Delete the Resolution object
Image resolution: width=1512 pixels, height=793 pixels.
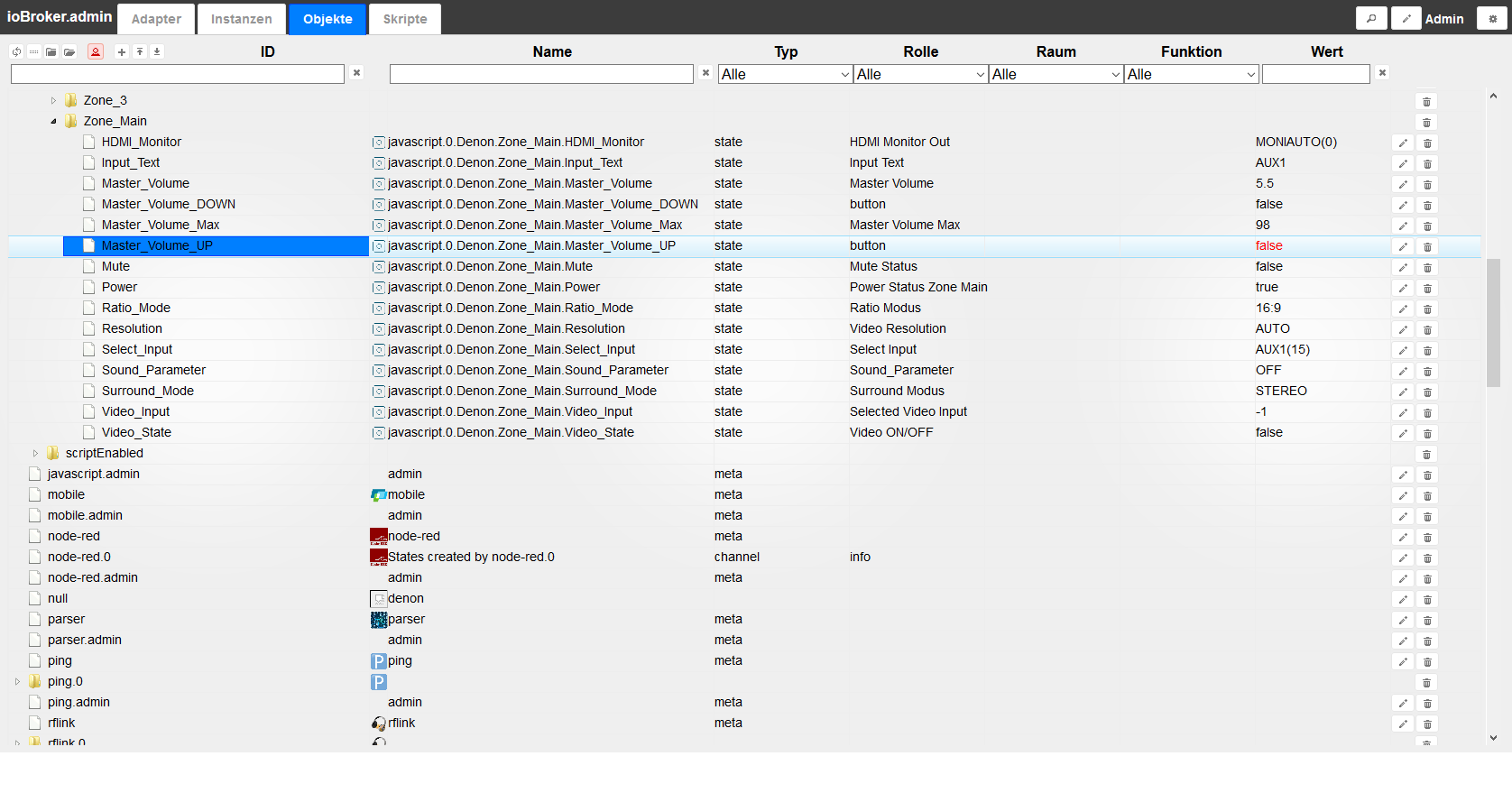pyautogui.click(x=1427, y=329)
